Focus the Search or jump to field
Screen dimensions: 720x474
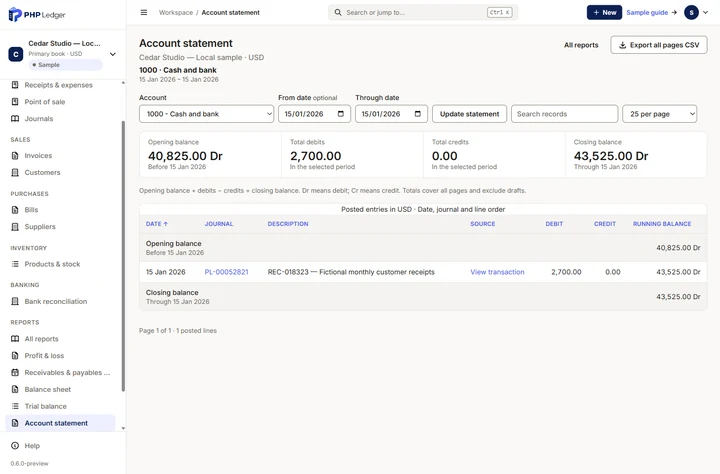tap(423, 12)
